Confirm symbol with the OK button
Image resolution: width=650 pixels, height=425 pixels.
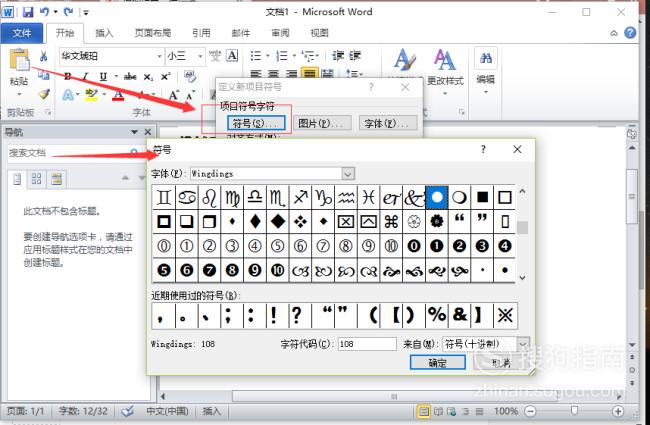tap(437, 362)
